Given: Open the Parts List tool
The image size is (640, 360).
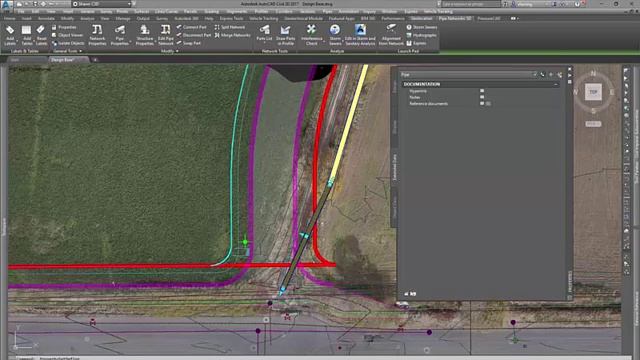Looking at the screenshot, I should [x=264, y=33].
